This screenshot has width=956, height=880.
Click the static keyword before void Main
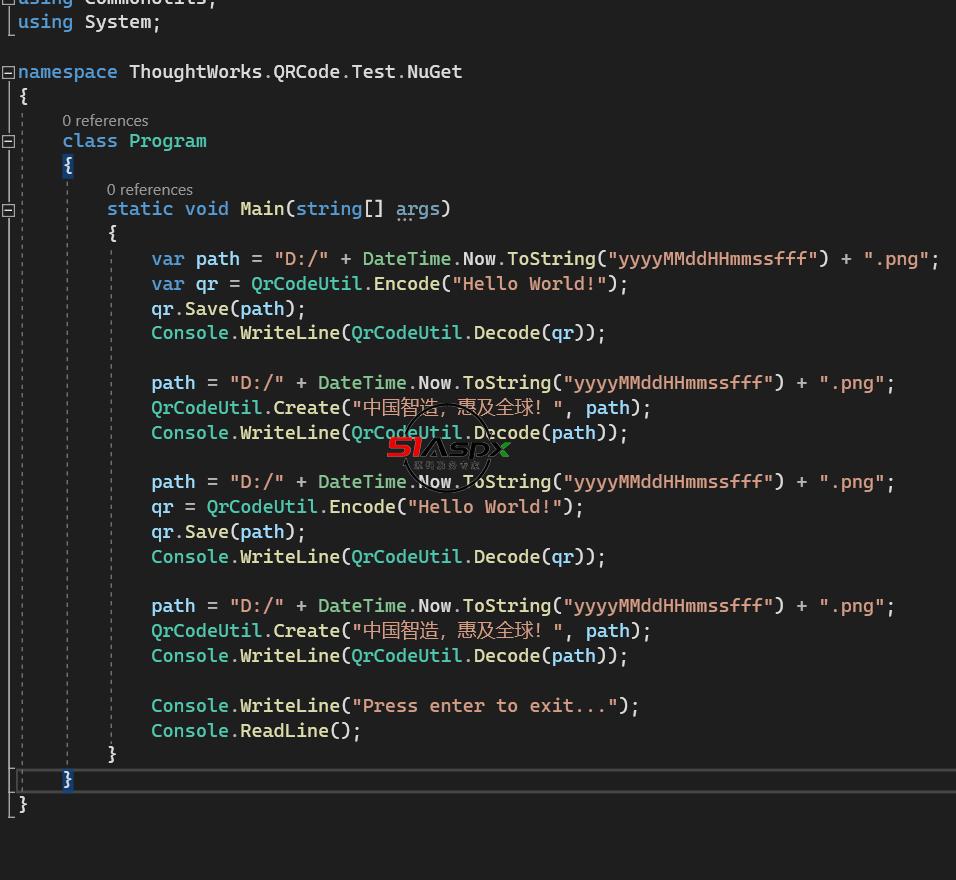[x=140, y=209]
